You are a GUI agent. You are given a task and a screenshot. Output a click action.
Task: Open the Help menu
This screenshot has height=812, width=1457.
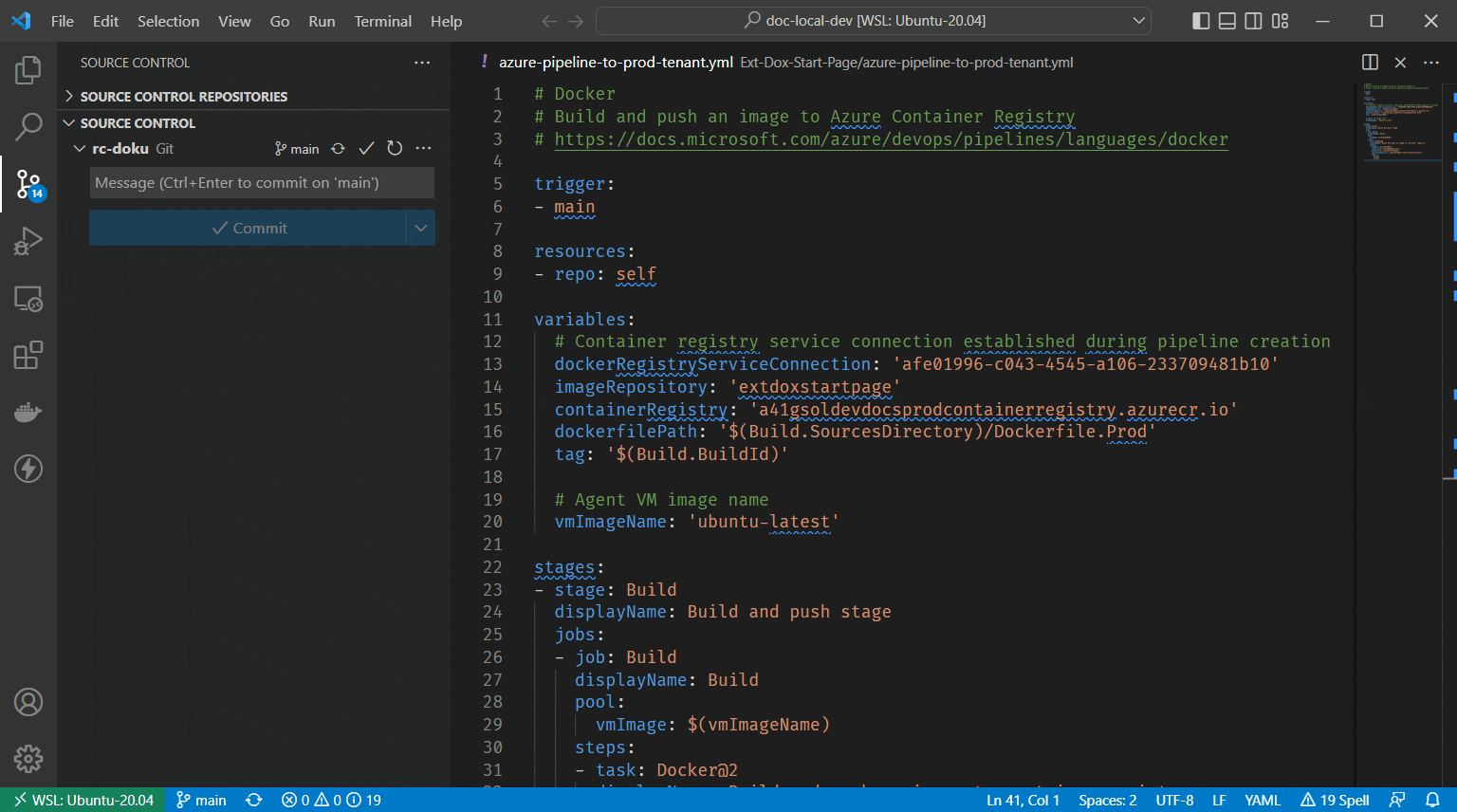[x=446, y=21]
